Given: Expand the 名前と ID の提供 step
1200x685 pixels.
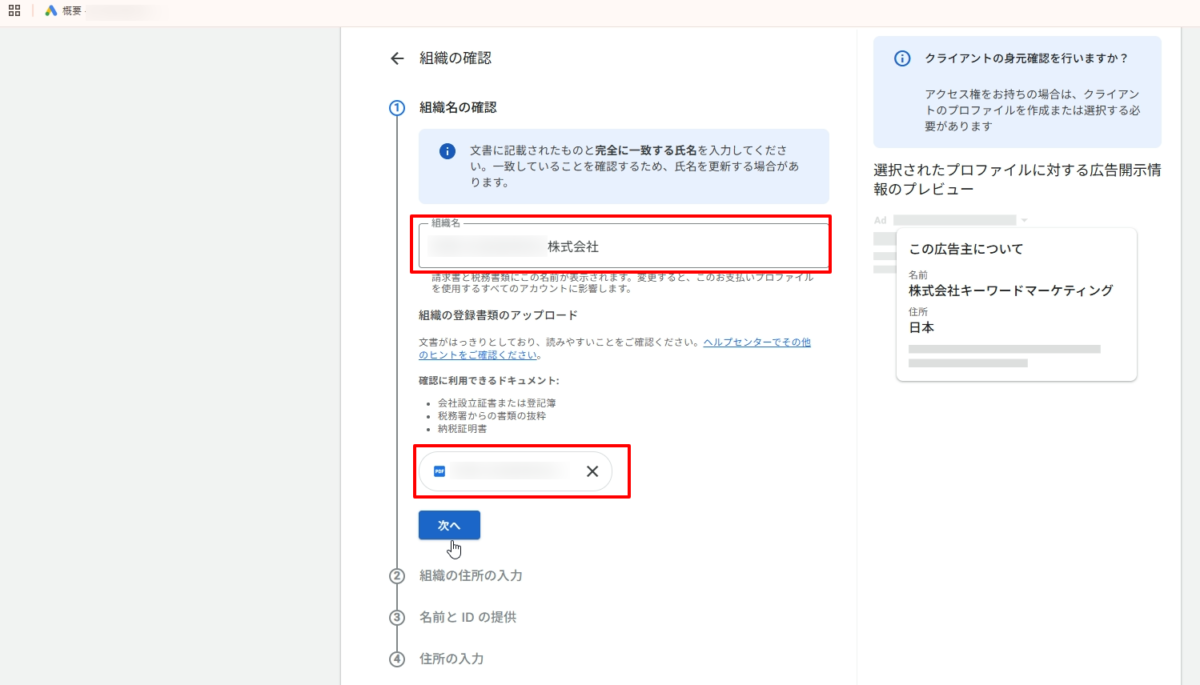Looking at the screenshot, I should [467, 617].
